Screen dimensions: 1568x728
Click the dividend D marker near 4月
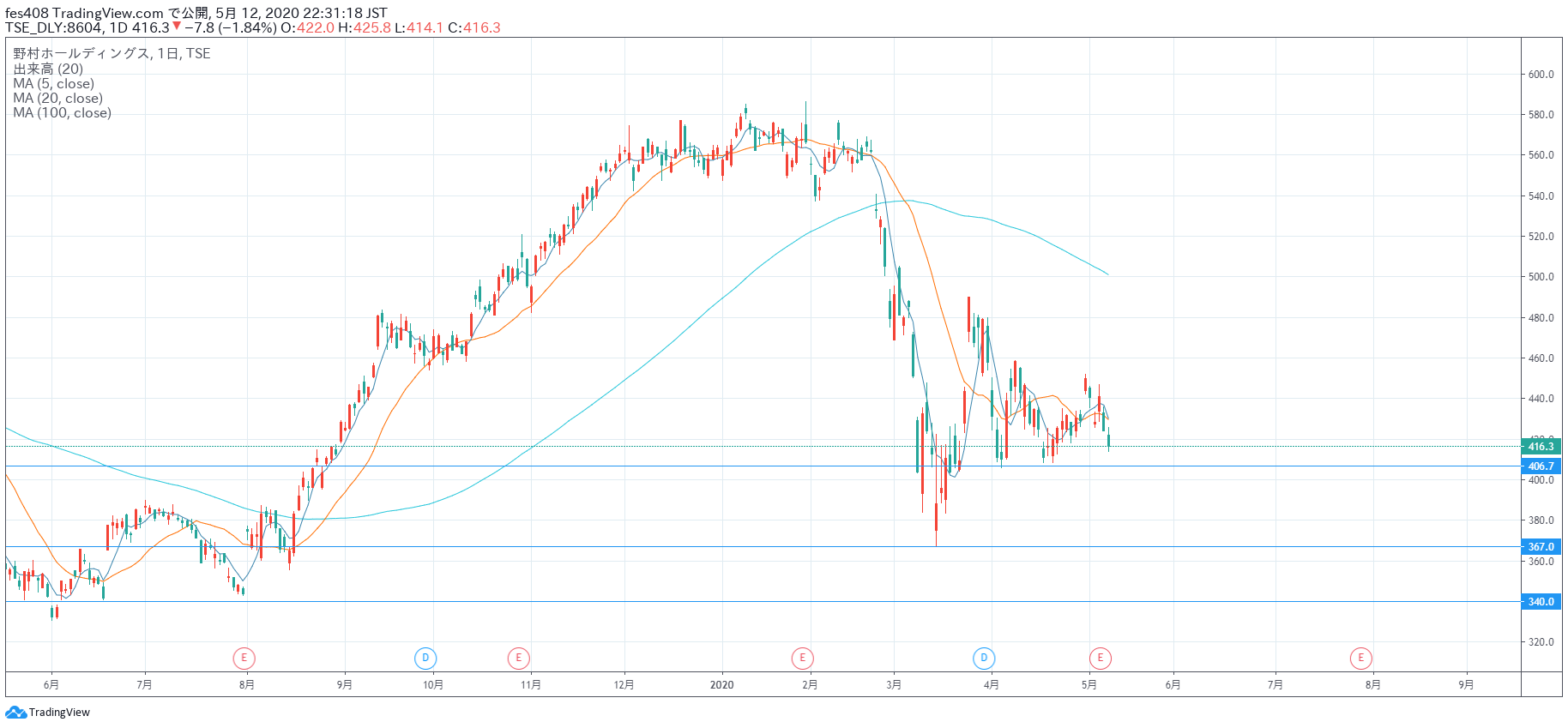pos(984,659)
